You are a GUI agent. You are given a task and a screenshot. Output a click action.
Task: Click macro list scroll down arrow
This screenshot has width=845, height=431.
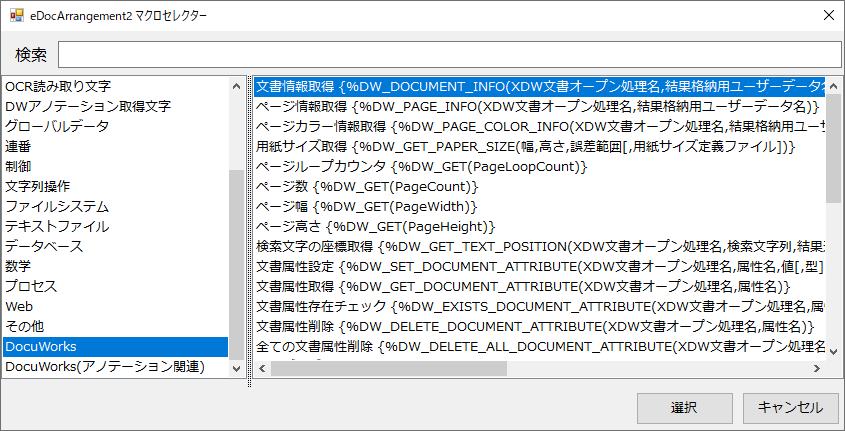(x=834, y=352)
